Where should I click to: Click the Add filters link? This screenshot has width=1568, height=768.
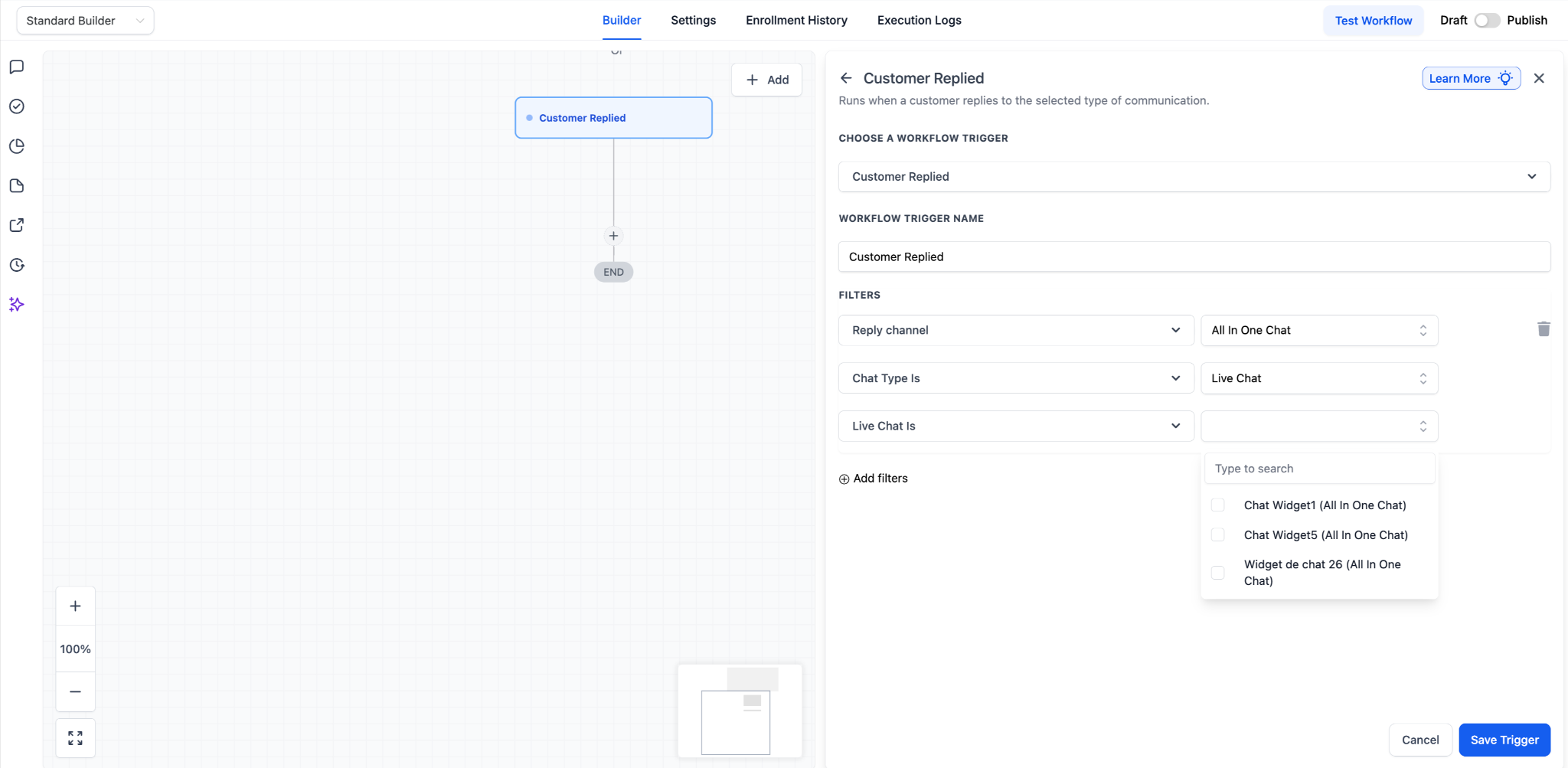coord(874,479)
